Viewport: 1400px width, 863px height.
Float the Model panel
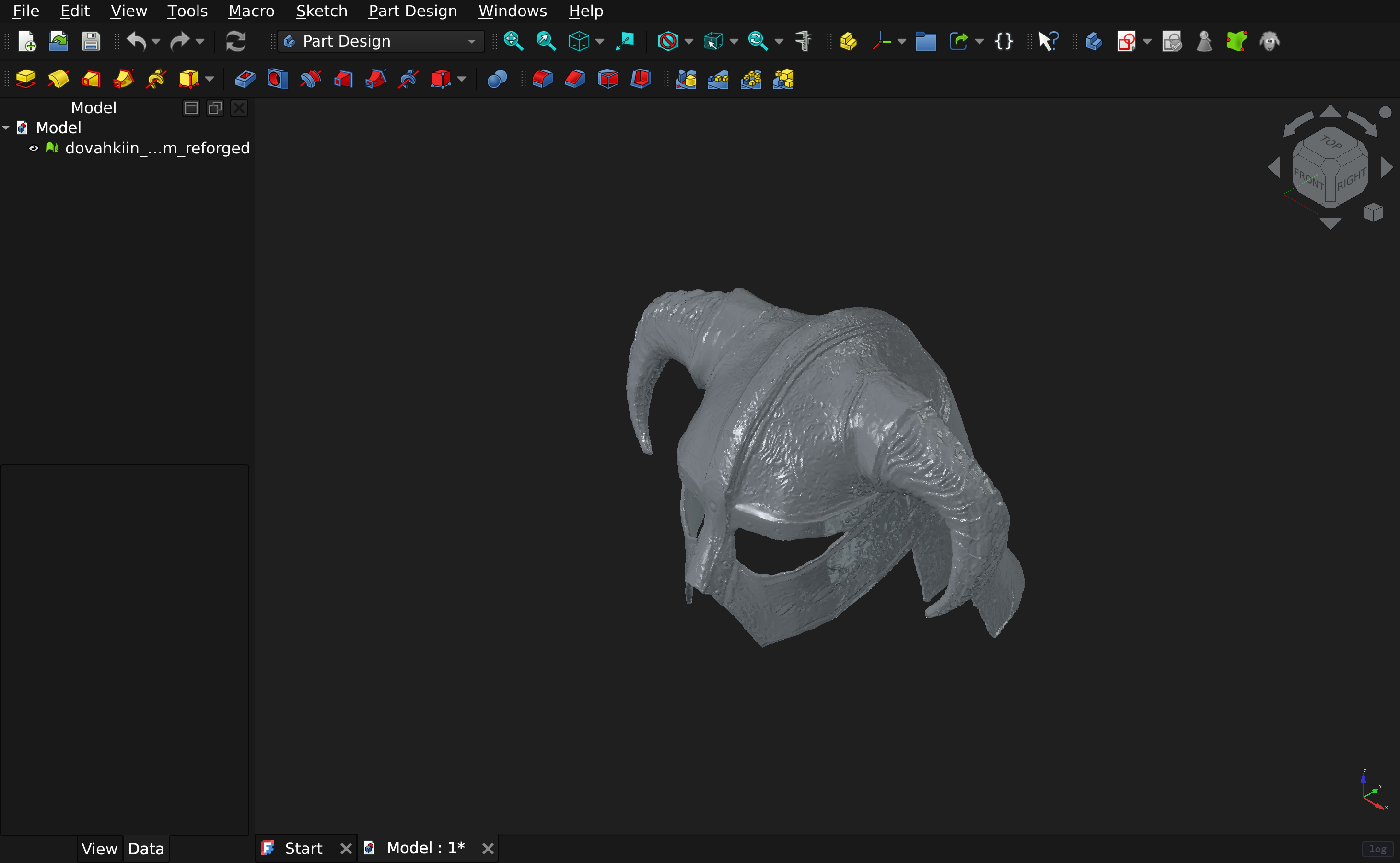click(x=215, y=108)
